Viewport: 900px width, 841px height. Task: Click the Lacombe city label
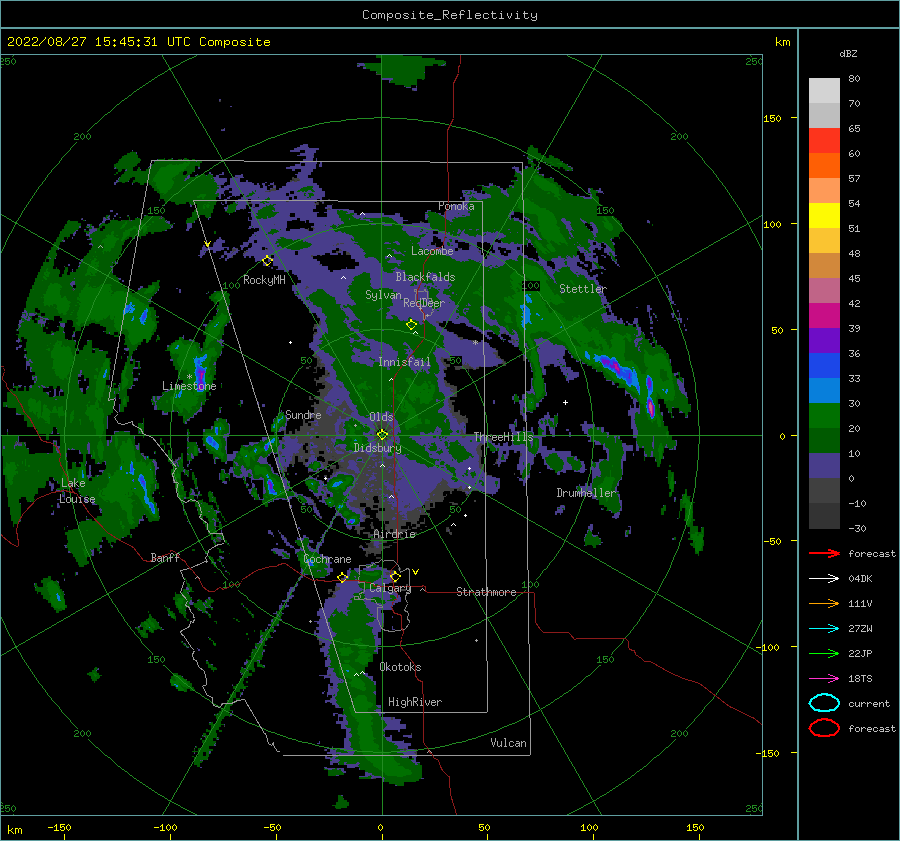[x=432, y=251]
